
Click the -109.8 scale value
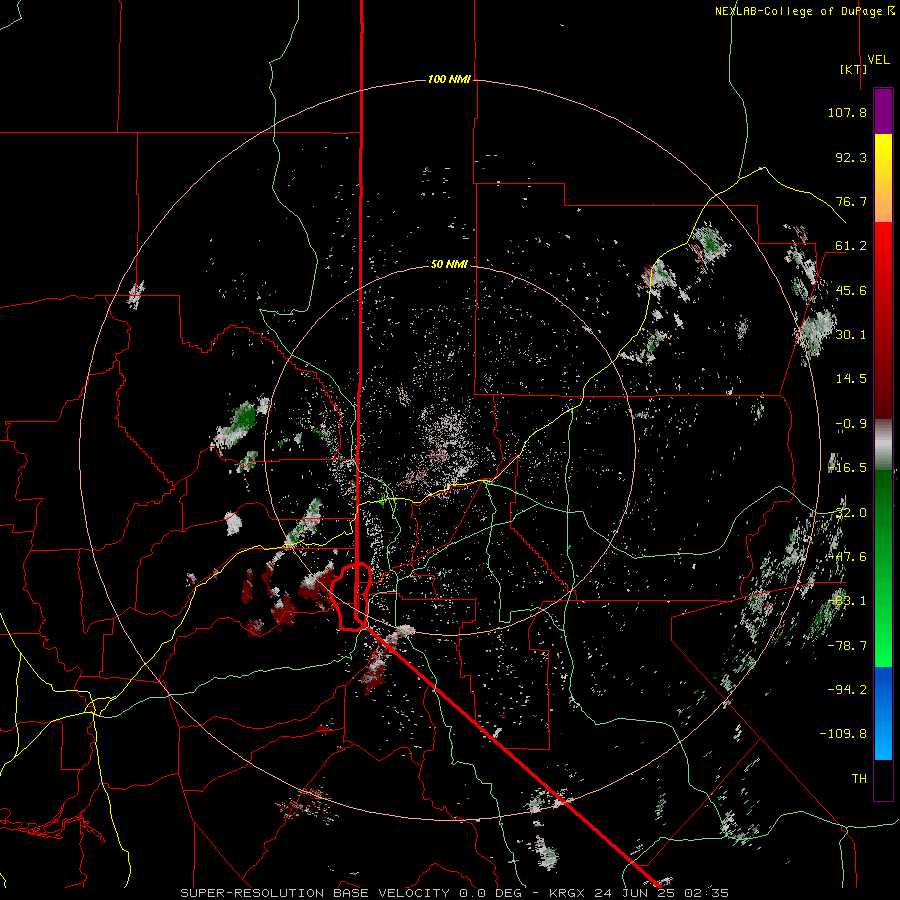pyautogui.click(x=843, y=734)
